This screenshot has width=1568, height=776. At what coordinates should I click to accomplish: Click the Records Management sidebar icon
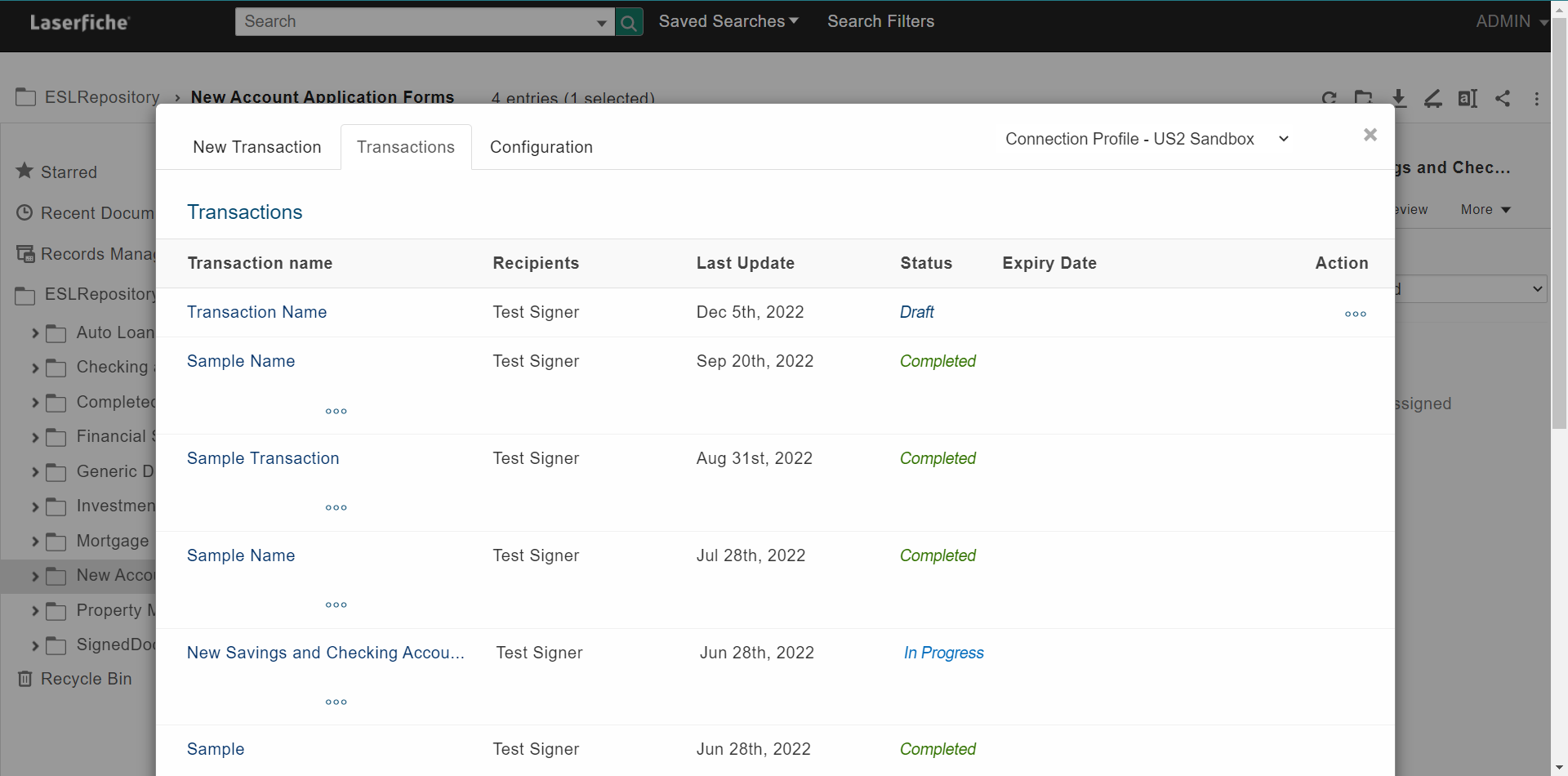(x=25, y=254)
